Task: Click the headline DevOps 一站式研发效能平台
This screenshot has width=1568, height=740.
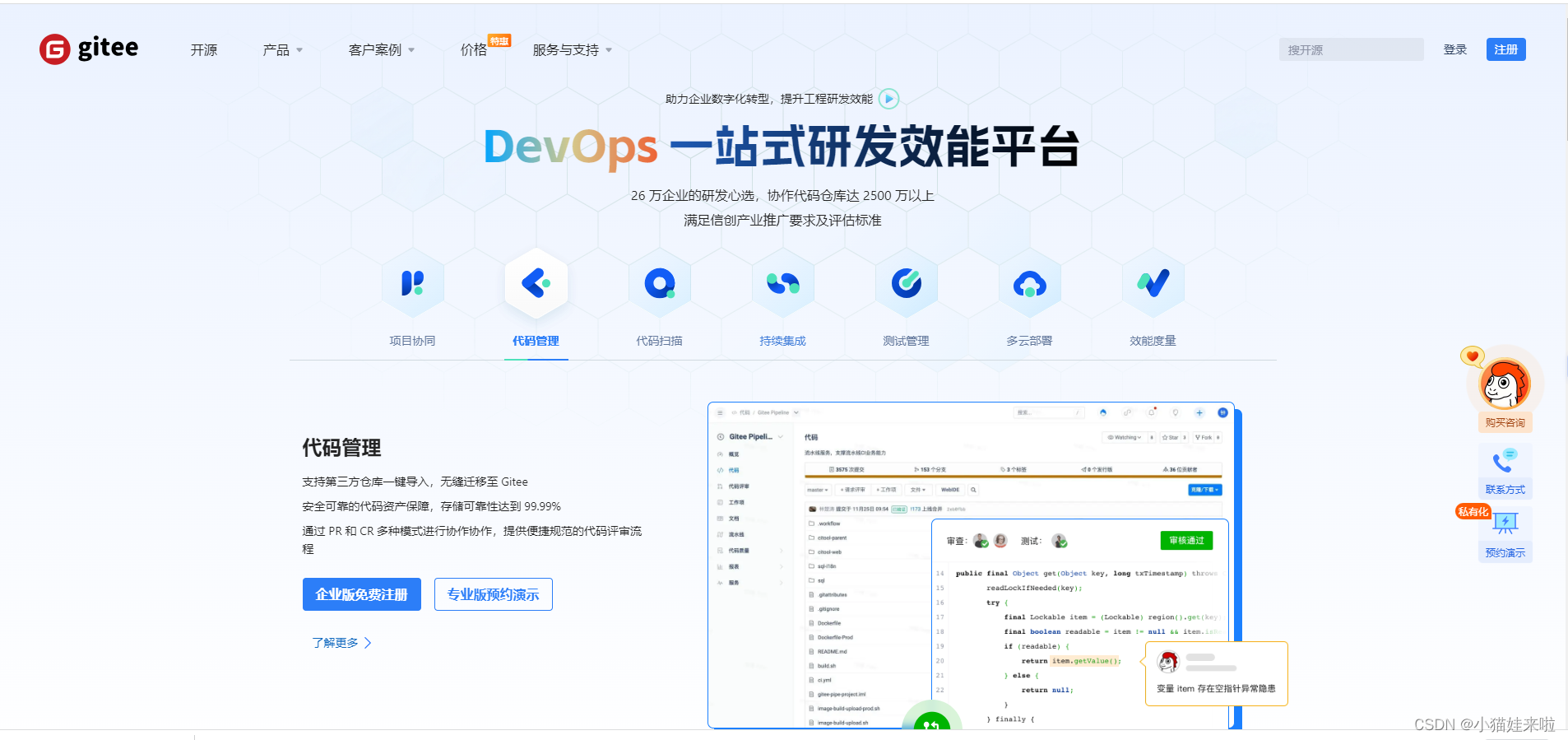Action: (x=782, y=147)
